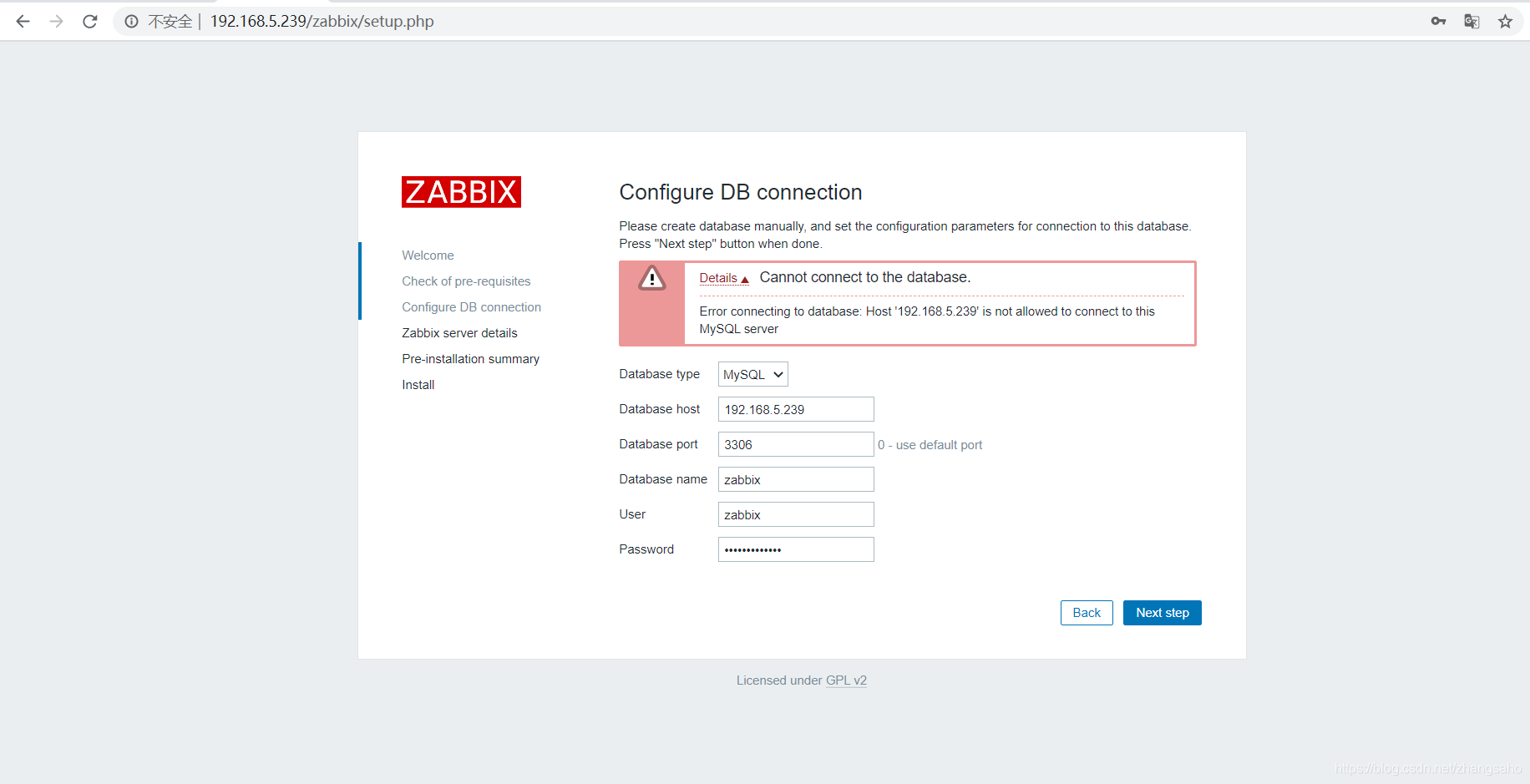
Task: Click the 'Database type' label
Action: coord(659,374)
